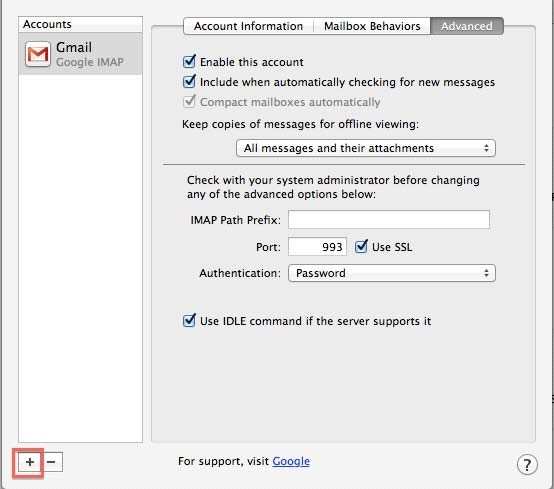
Task: Click the system administrator warning text
Action: coord(333,187)
